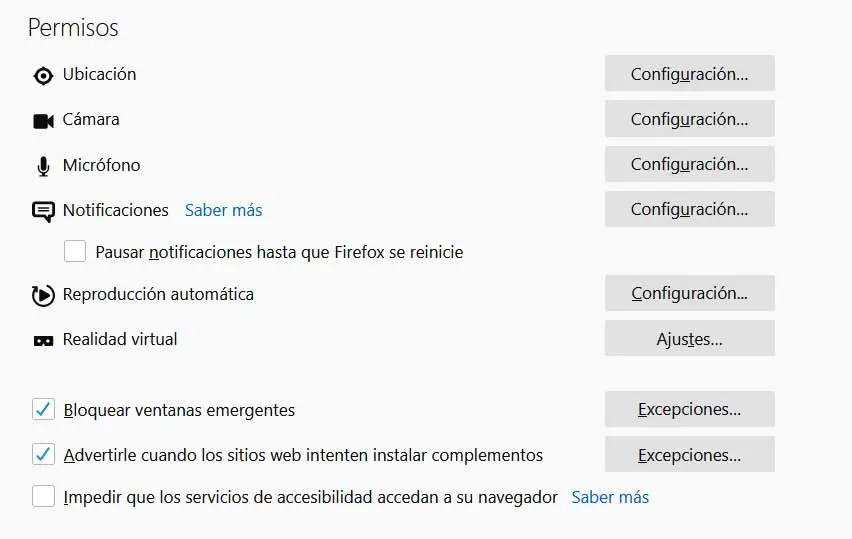Viewport: 852px width, 539px height.
Task: Uncheck the add-on install warning checkbox
Action: [x=43, y=455]
